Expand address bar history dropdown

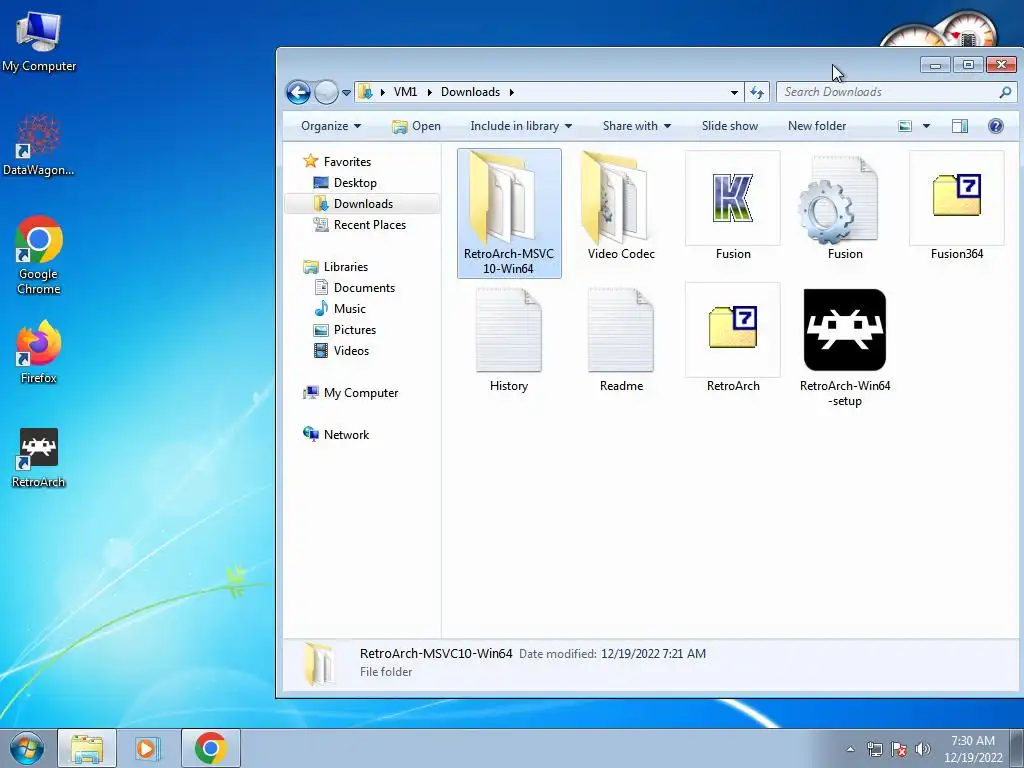coord(735,92)
